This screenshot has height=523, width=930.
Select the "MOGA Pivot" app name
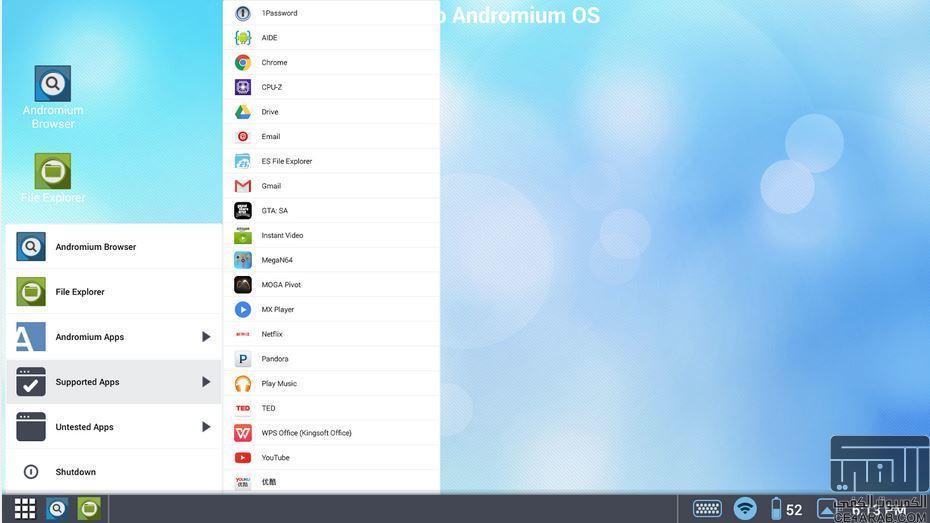click(281, 285)
